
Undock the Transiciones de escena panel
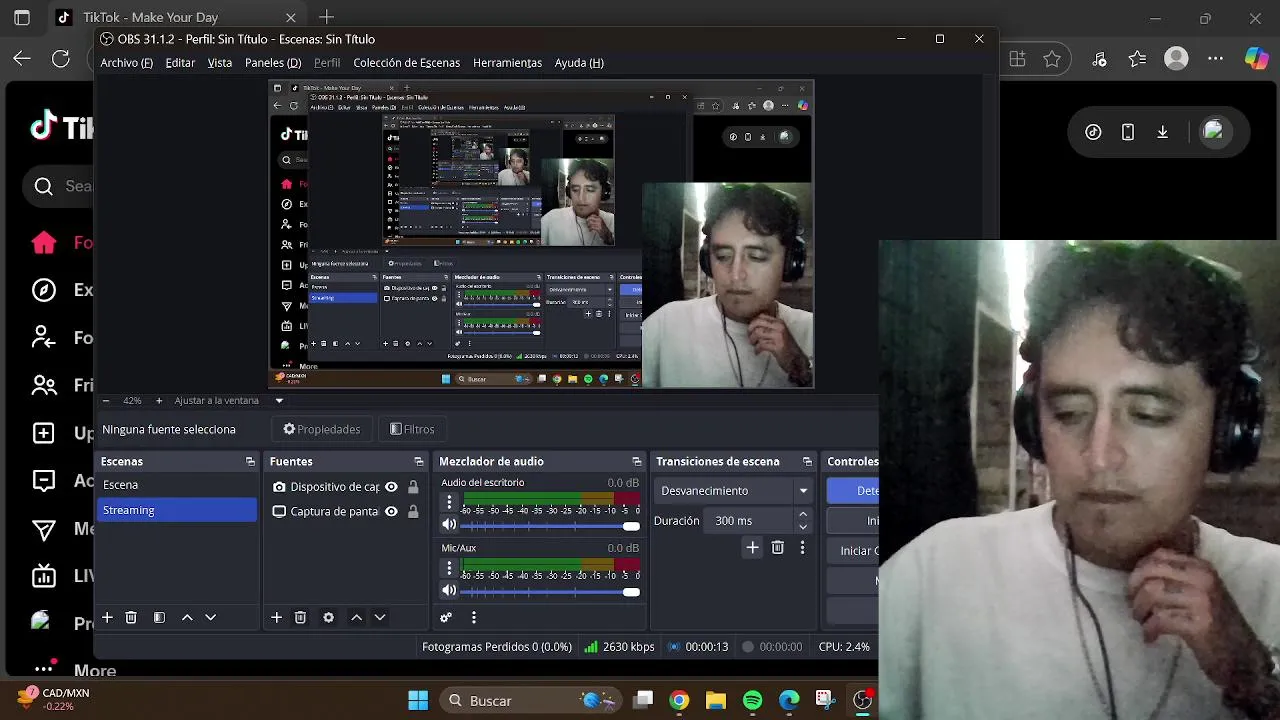tap(807, 462)
